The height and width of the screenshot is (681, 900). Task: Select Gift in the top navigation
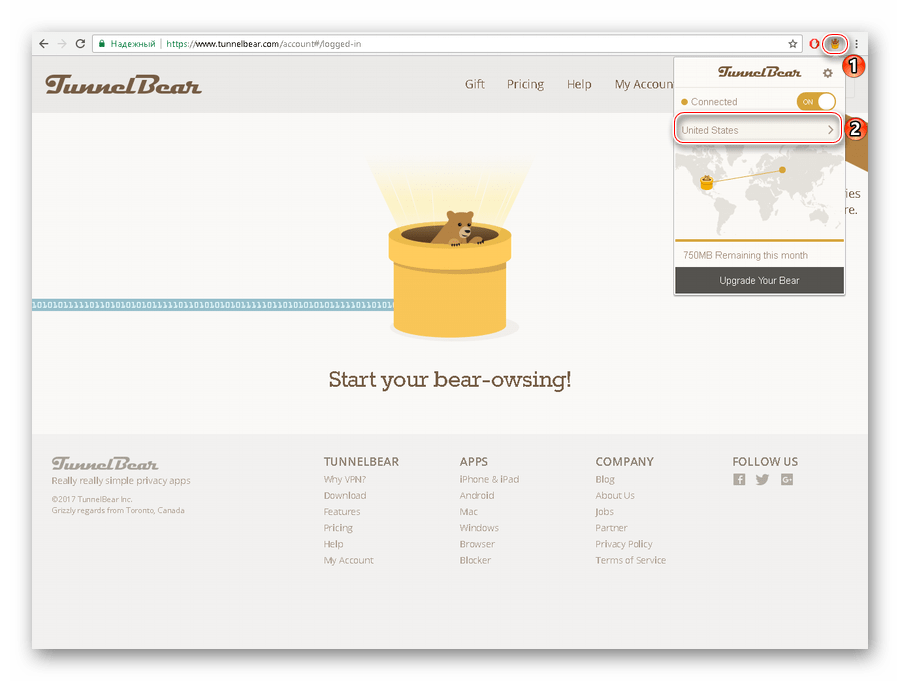(x=475, y=85)
